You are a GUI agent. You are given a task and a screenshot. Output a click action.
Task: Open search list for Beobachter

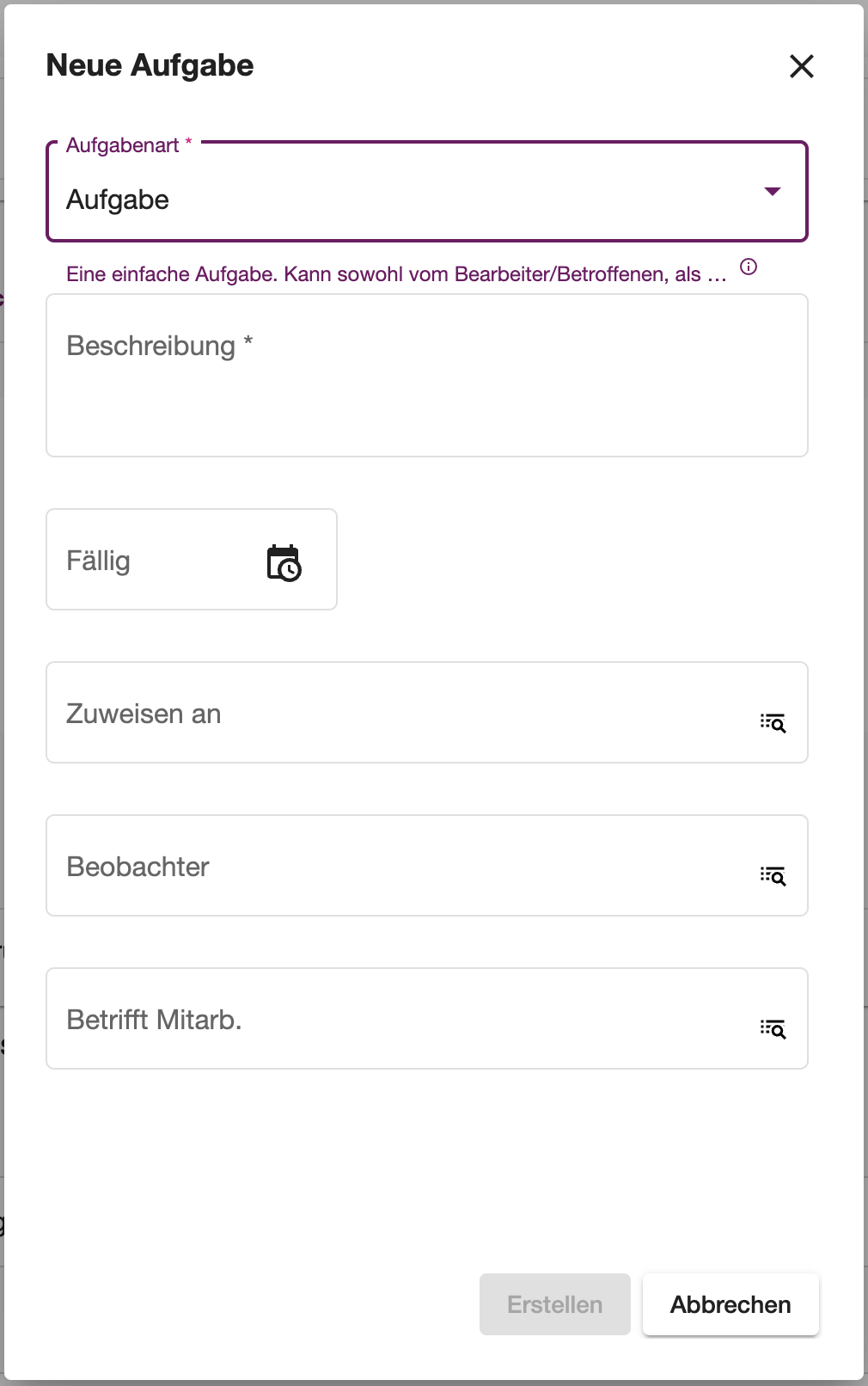773,875
